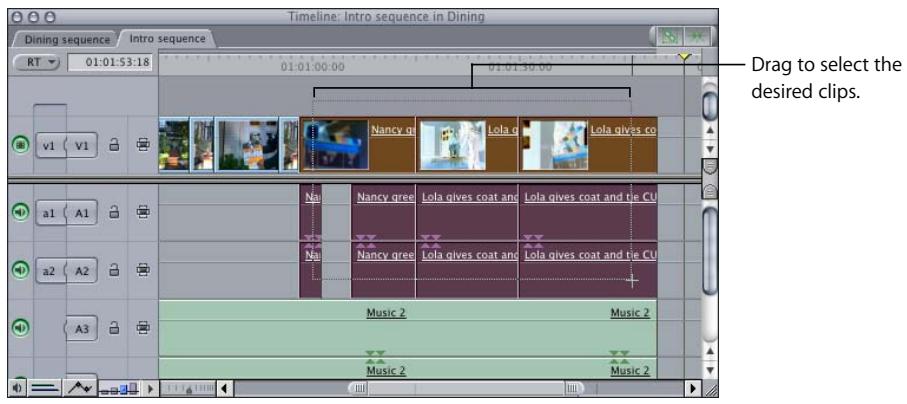Click the right handle of the zoom scroll bar
Viewport: 907px width, 404px height.
(573, 388)
